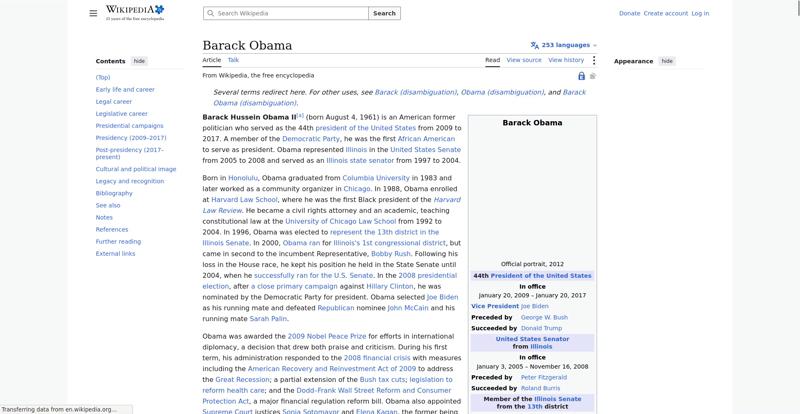Open the Sarah Palin link
The image size is (800, 414).
coord(268,319)
